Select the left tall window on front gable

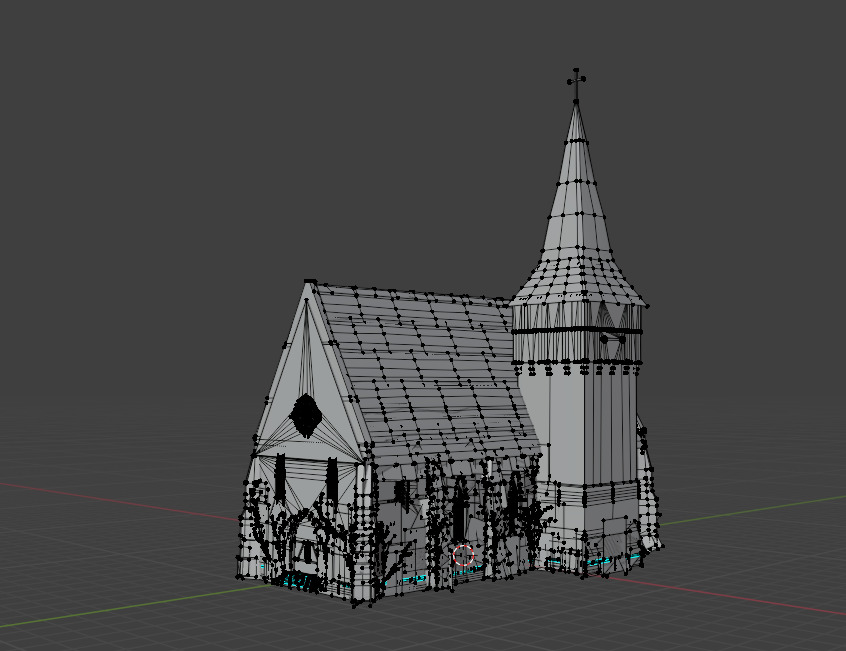point(280,478)
